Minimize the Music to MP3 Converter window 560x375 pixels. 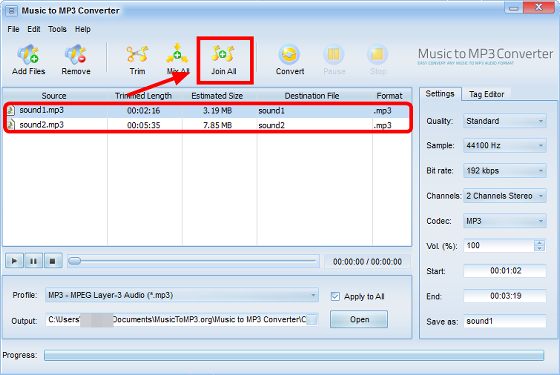[x=514, y=8]
